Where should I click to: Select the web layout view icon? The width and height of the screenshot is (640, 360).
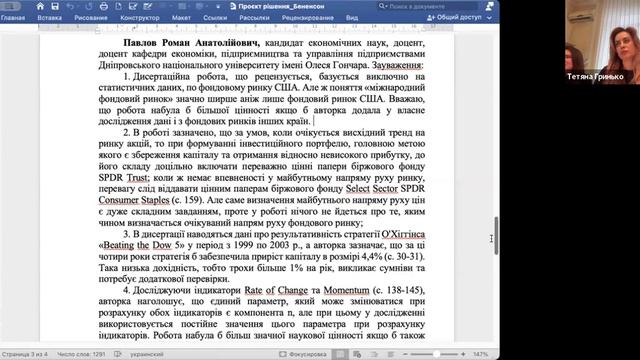tap(357, 354)
